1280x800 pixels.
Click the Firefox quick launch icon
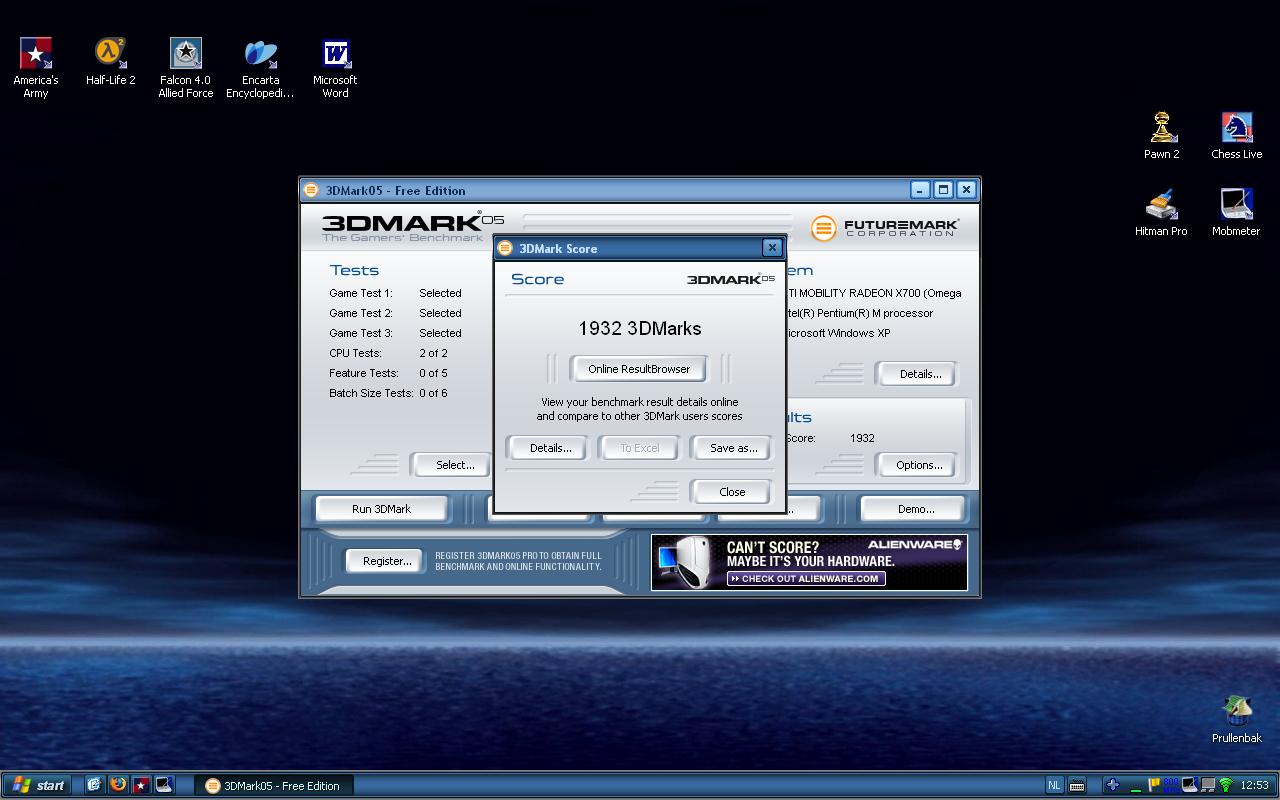tap(118, 785)
